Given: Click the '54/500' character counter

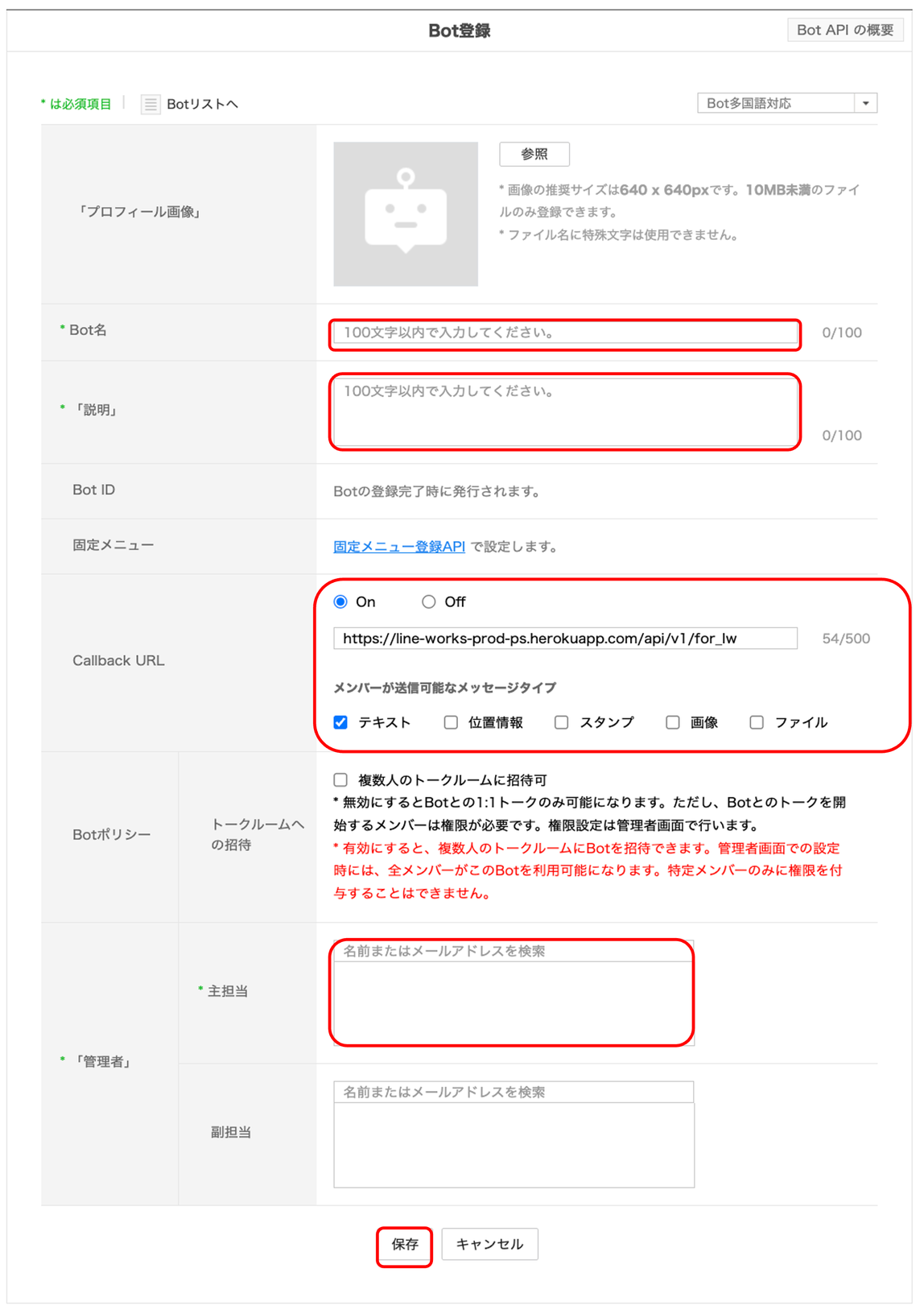Looking at the screenshot, I should [846, 639].
